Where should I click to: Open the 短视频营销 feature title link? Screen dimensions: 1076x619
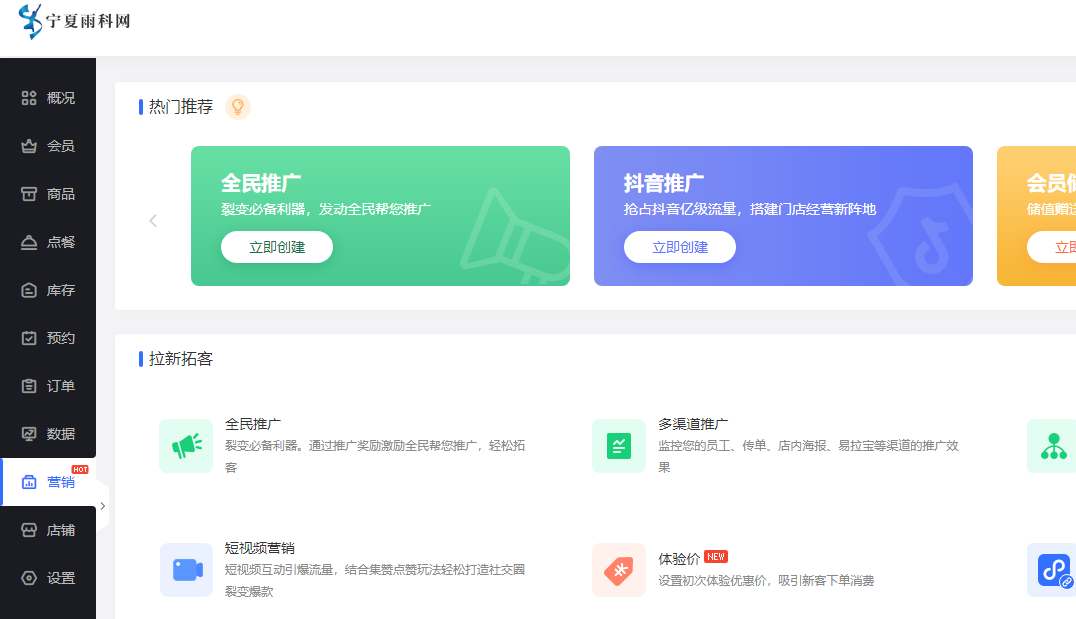pos(260,548)
